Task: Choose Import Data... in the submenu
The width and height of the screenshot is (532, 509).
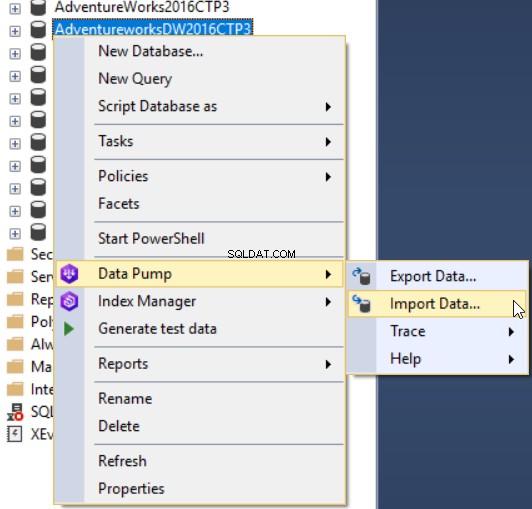Action: click(x=437, y=304)
